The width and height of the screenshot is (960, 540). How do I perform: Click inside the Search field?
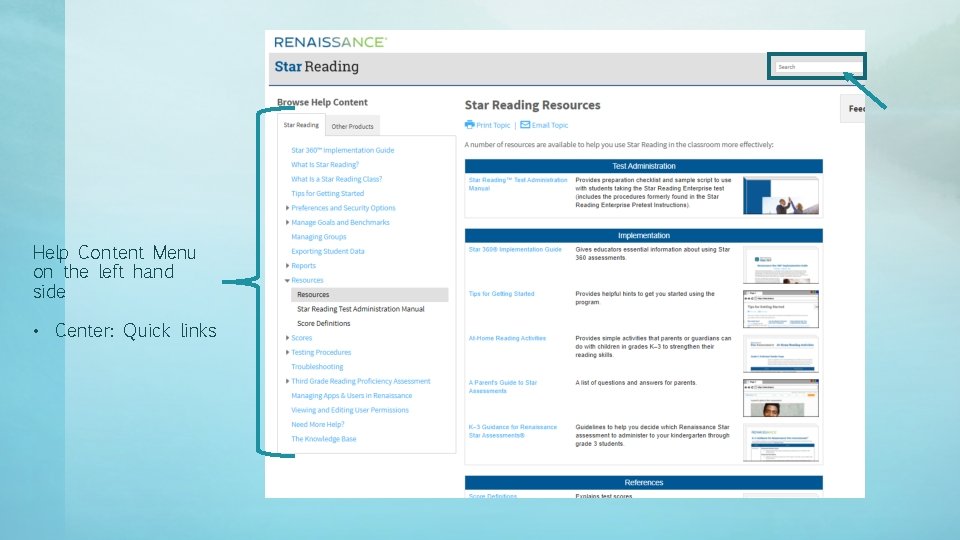coord(818,67)
